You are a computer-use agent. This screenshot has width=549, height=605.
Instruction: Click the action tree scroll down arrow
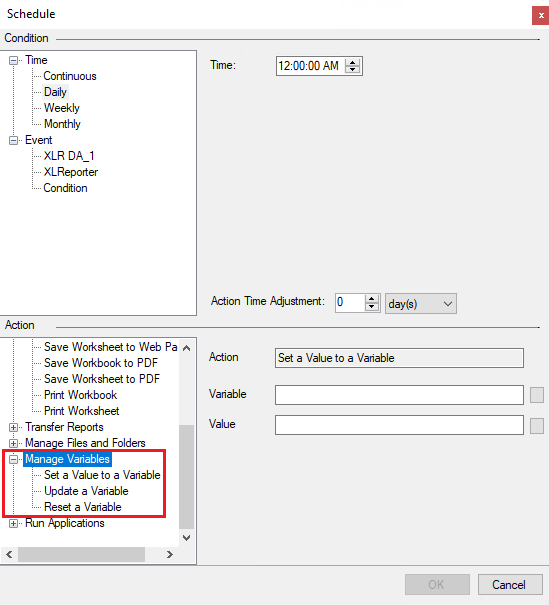(x=187, y=538)
